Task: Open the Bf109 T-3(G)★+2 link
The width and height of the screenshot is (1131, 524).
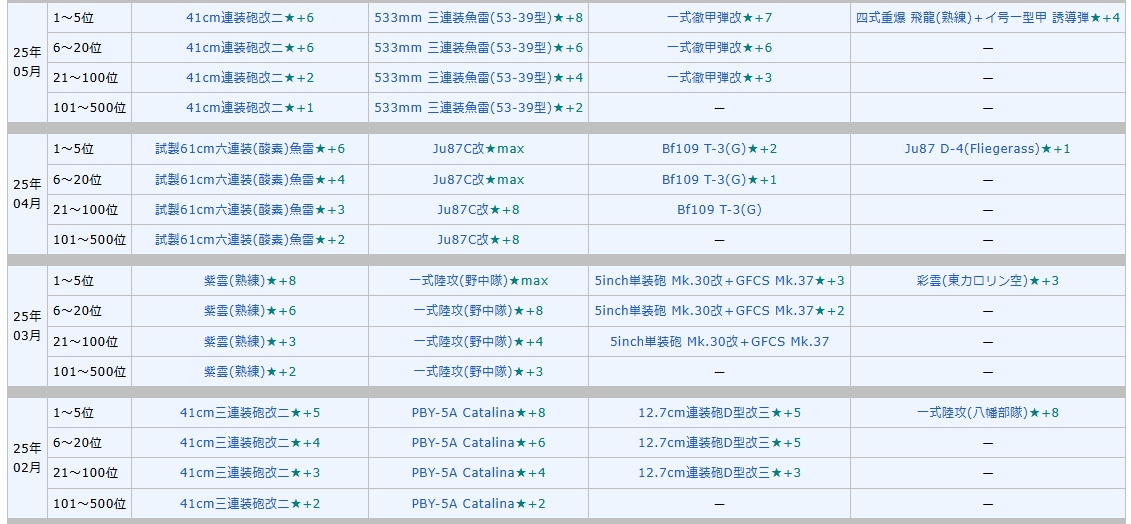Action: (719, 149)
